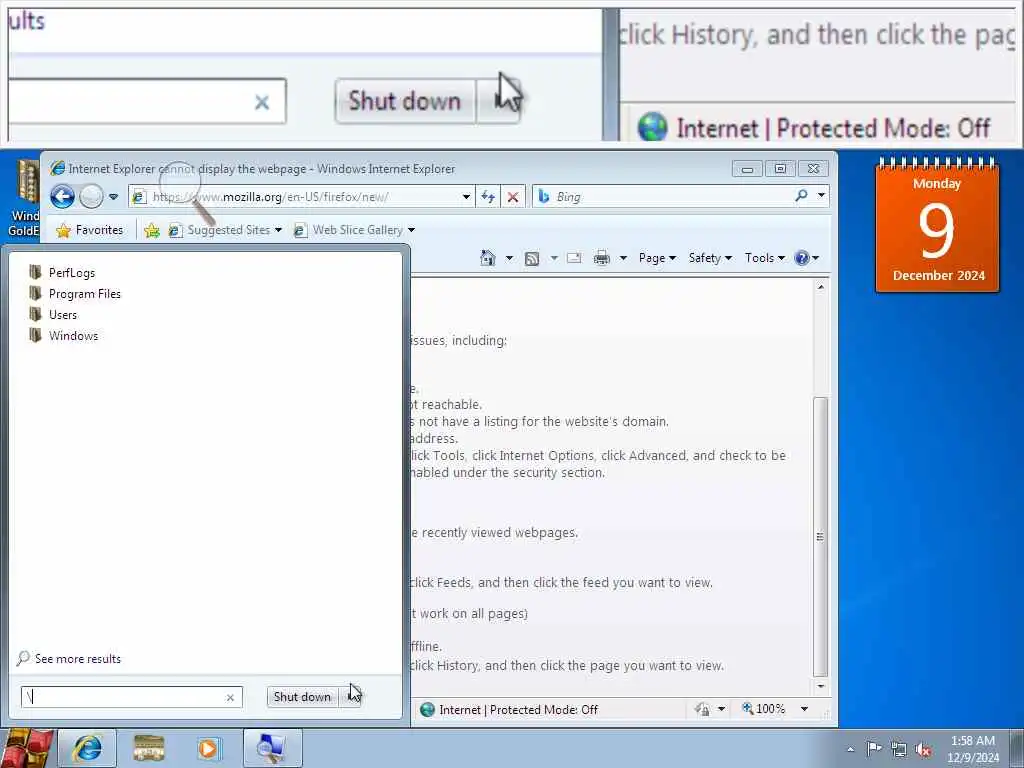Click the Windows Media Player taskbar icon
Screen dimensions: 1024x768
click(208, 748)
